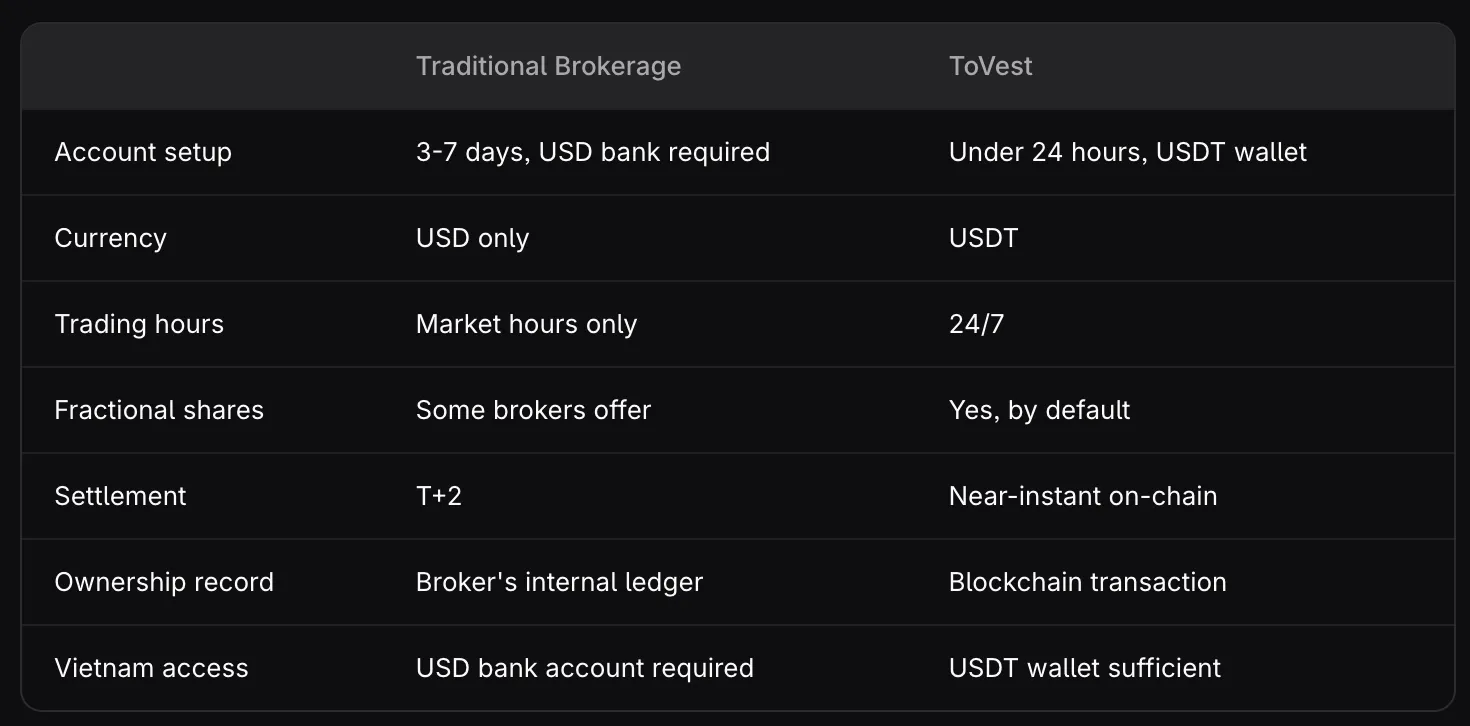This screenshot has width=1470, height=726.
Task: Click the 'Some brokers offer' cell
Action: click(533, 411)
